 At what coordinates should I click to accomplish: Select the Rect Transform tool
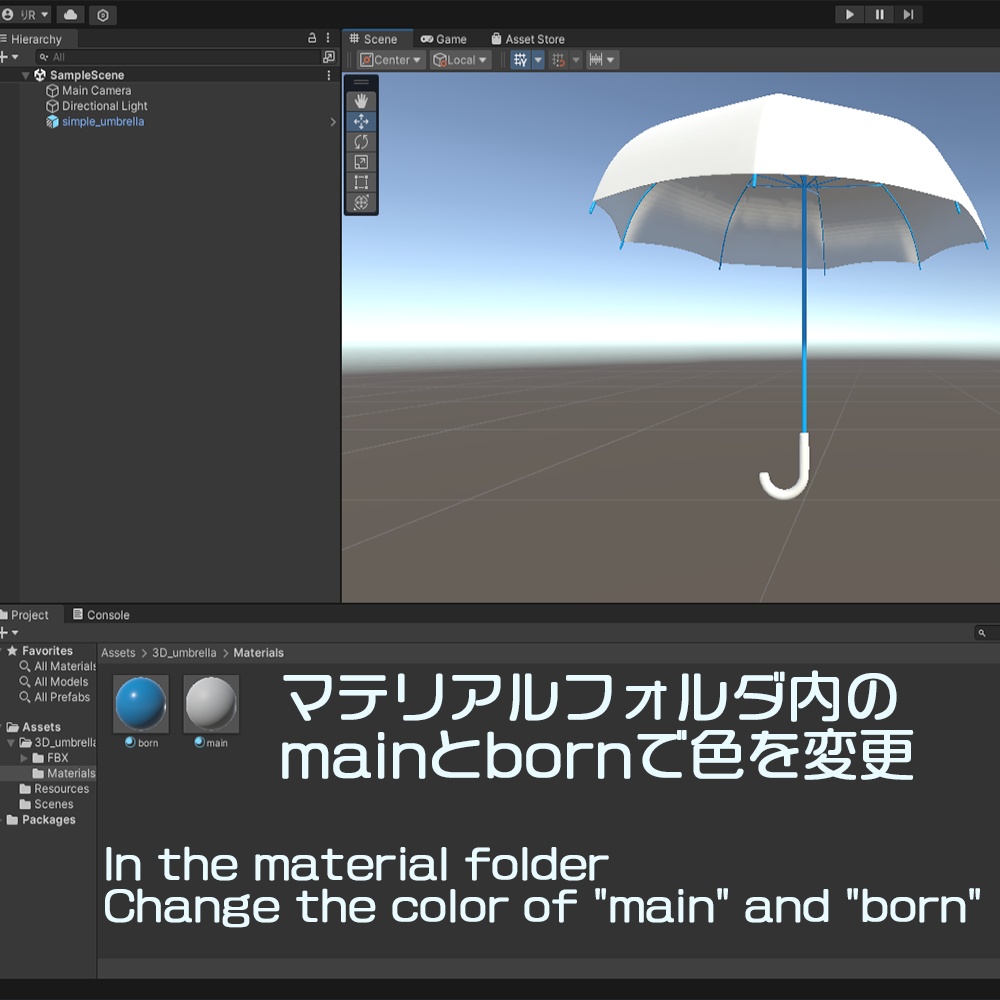point(361,182)
